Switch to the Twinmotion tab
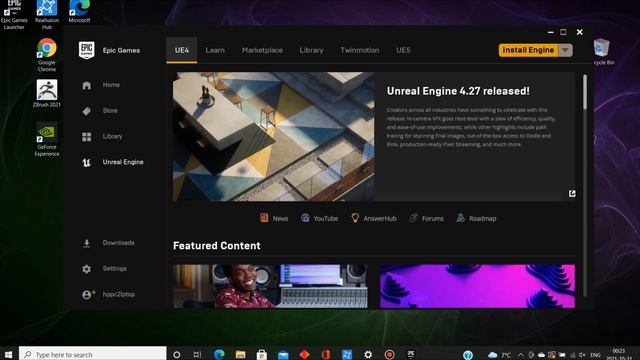The image size is (640, 360). pyautogui.click(x=360, y=50)
